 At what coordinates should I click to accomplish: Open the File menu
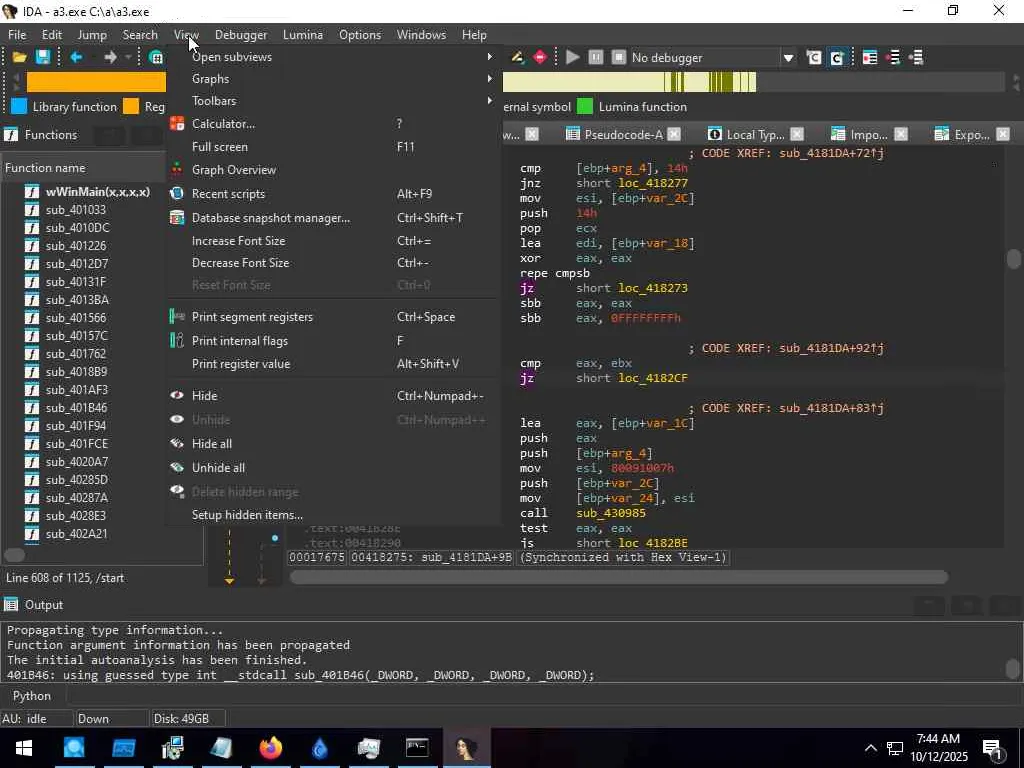pos(17,35)
